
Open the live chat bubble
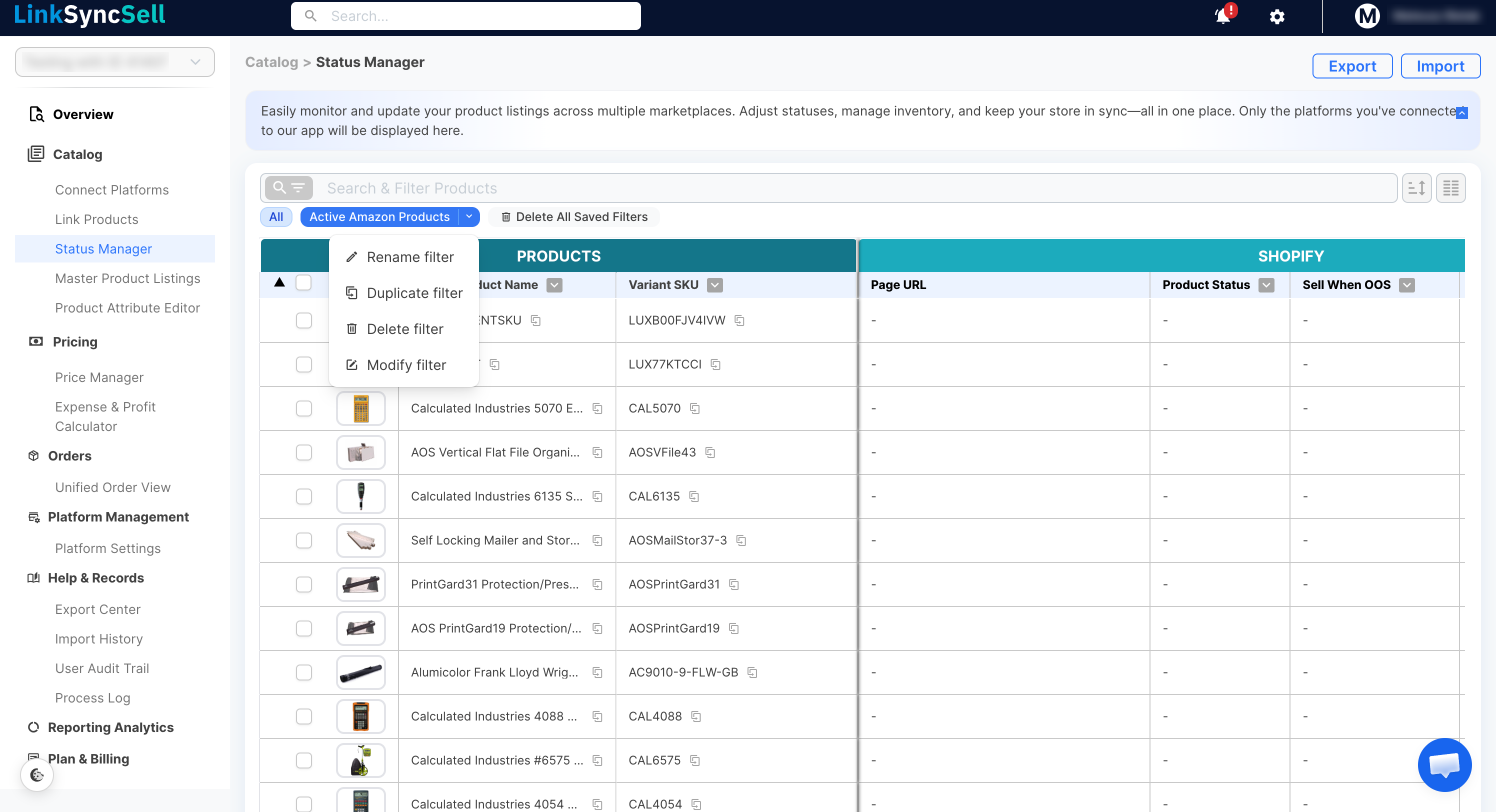tap(1445, 765)
